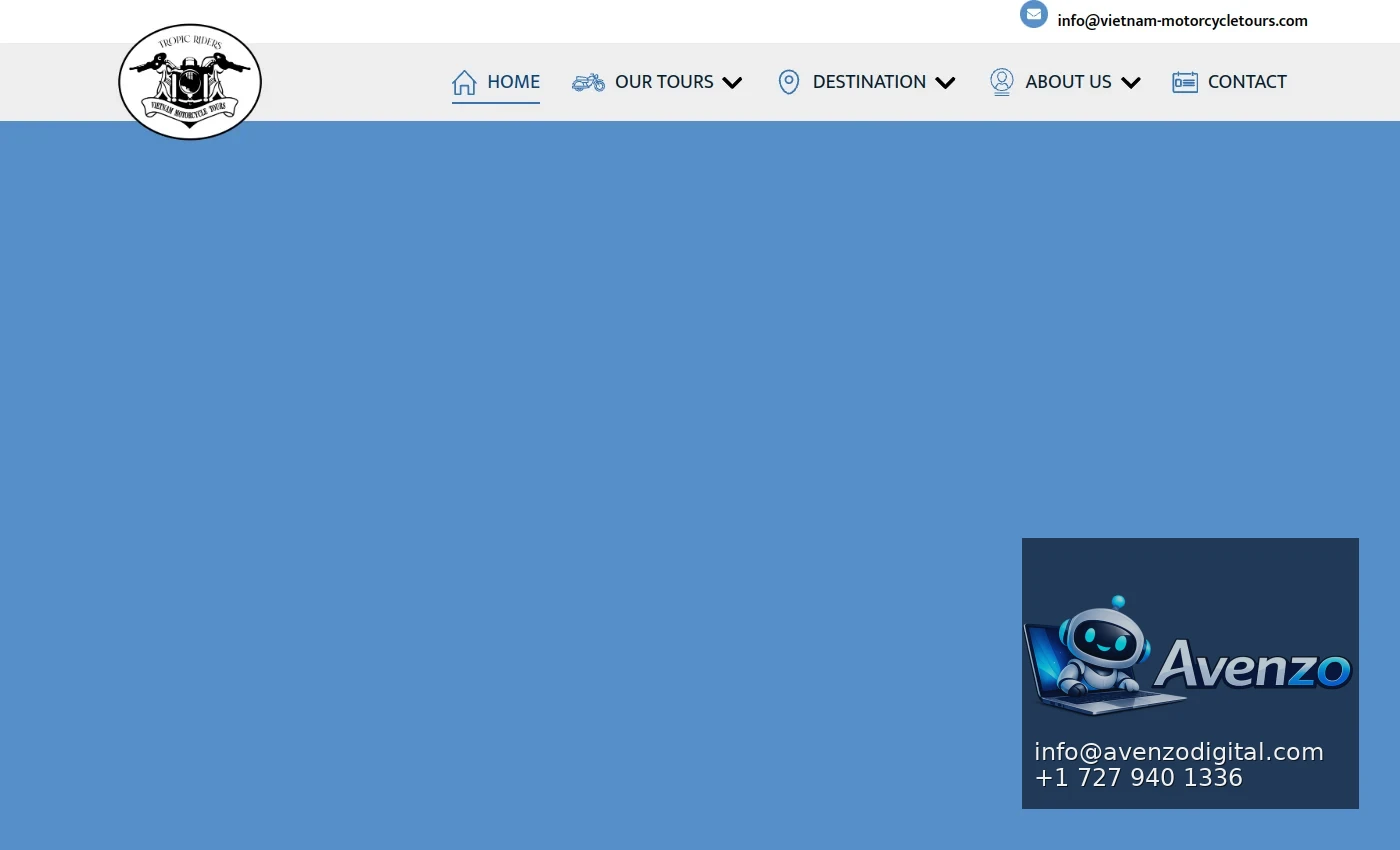Expand the Destination dropdown chevron
This screenshot has height=850, width=1400.
[x=945, y=83]
